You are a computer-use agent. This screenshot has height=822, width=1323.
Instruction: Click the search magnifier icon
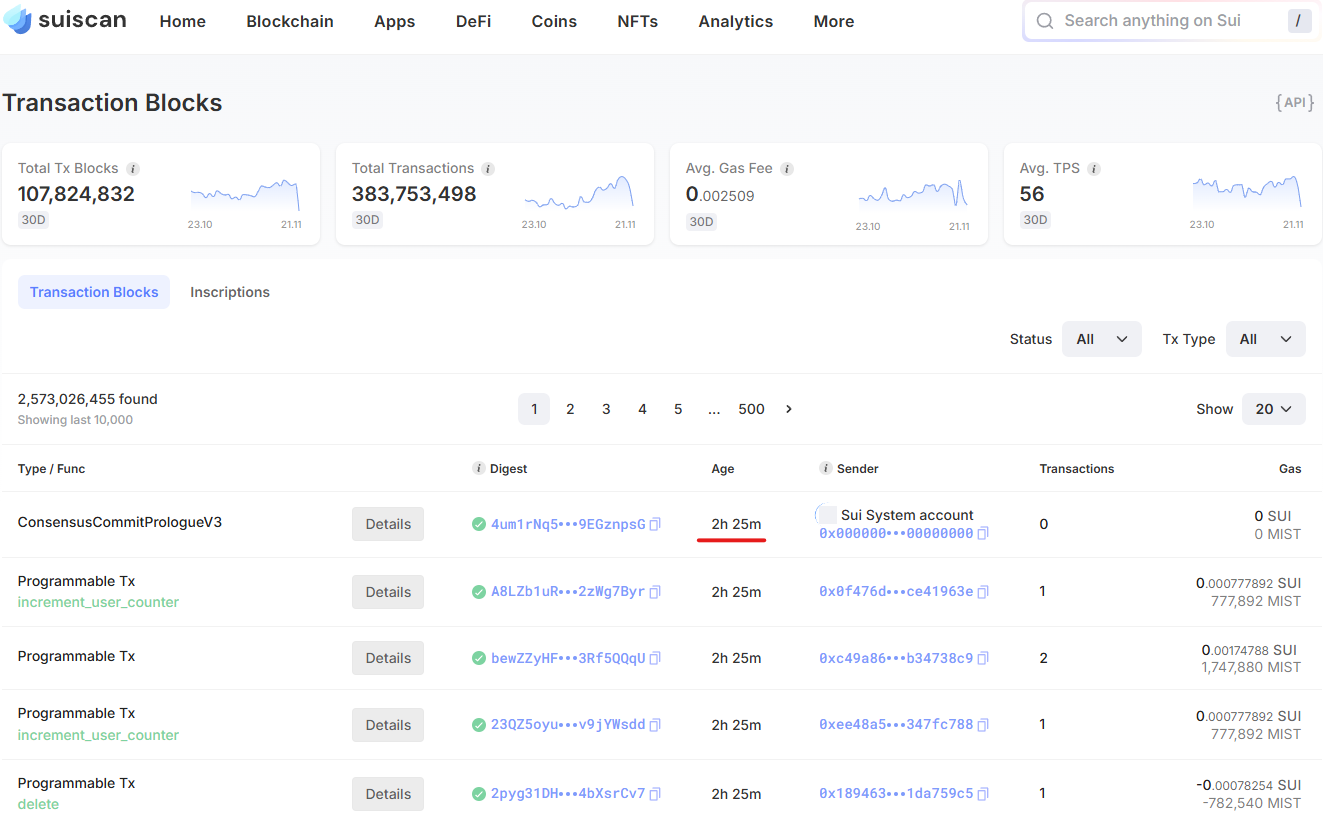tap(1045, 21)
